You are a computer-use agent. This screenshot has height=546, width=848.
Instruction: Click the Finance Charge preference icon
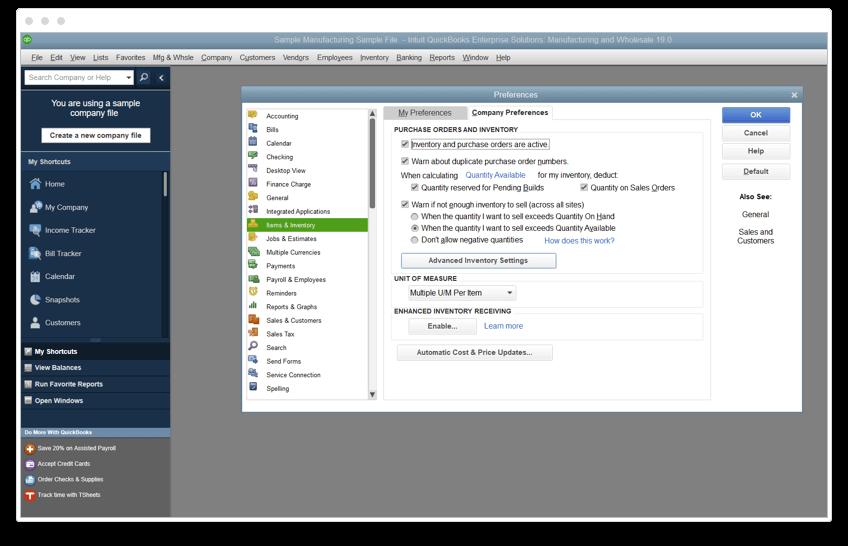pyautogui.click(x=253, y=183)
